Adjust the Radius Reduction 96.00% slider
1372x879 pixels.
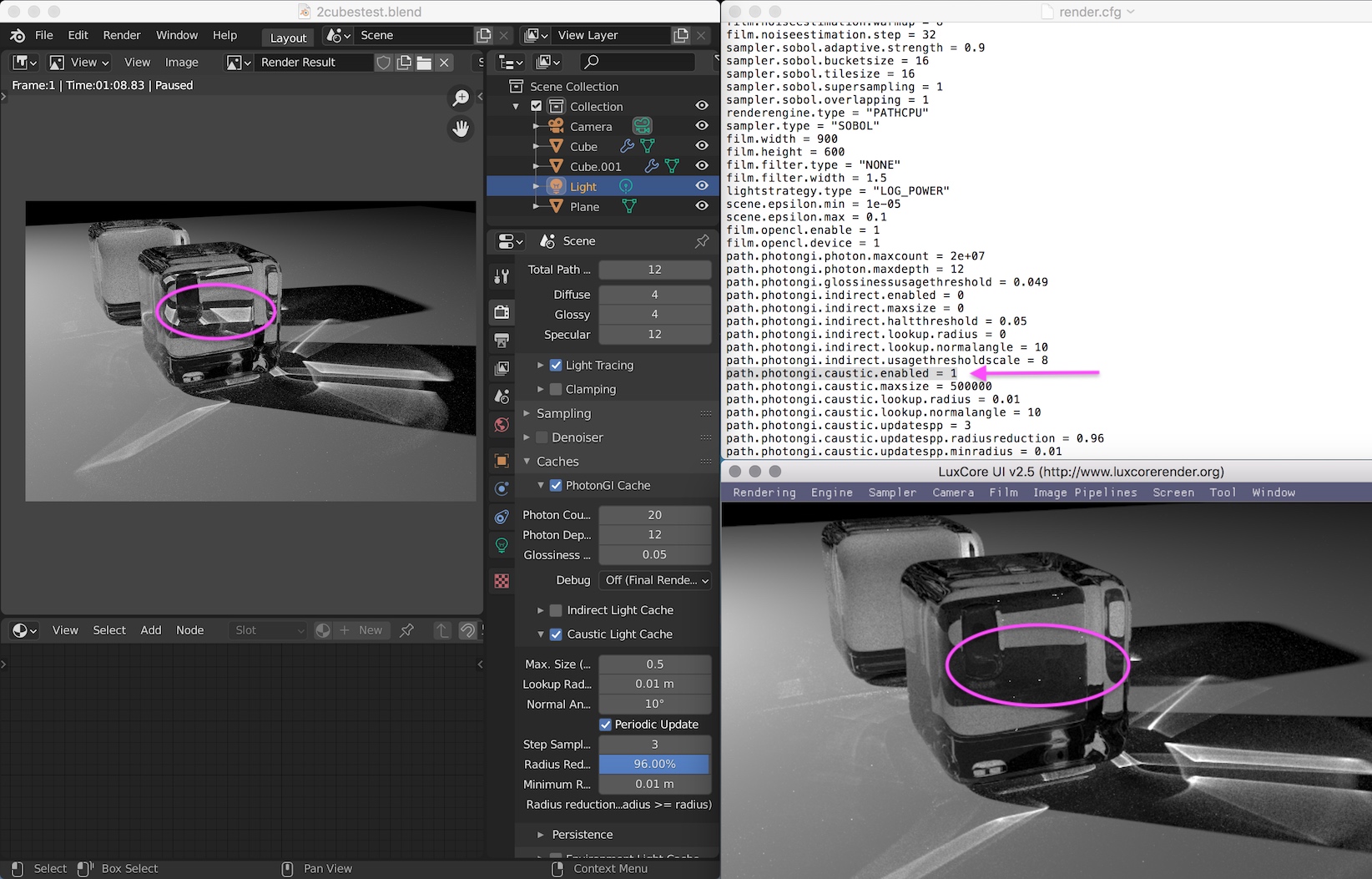pos(654,764)
